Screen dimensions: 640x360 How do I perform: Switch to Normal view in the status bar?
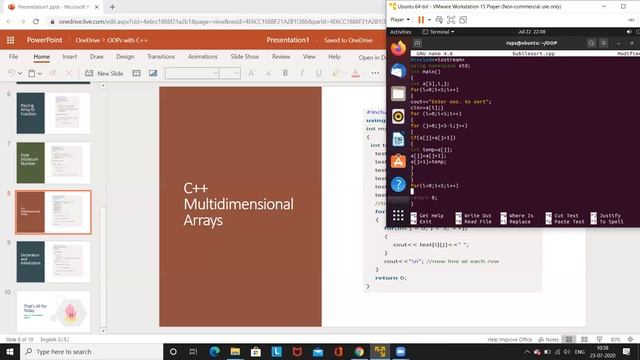(x=569, y=339)
